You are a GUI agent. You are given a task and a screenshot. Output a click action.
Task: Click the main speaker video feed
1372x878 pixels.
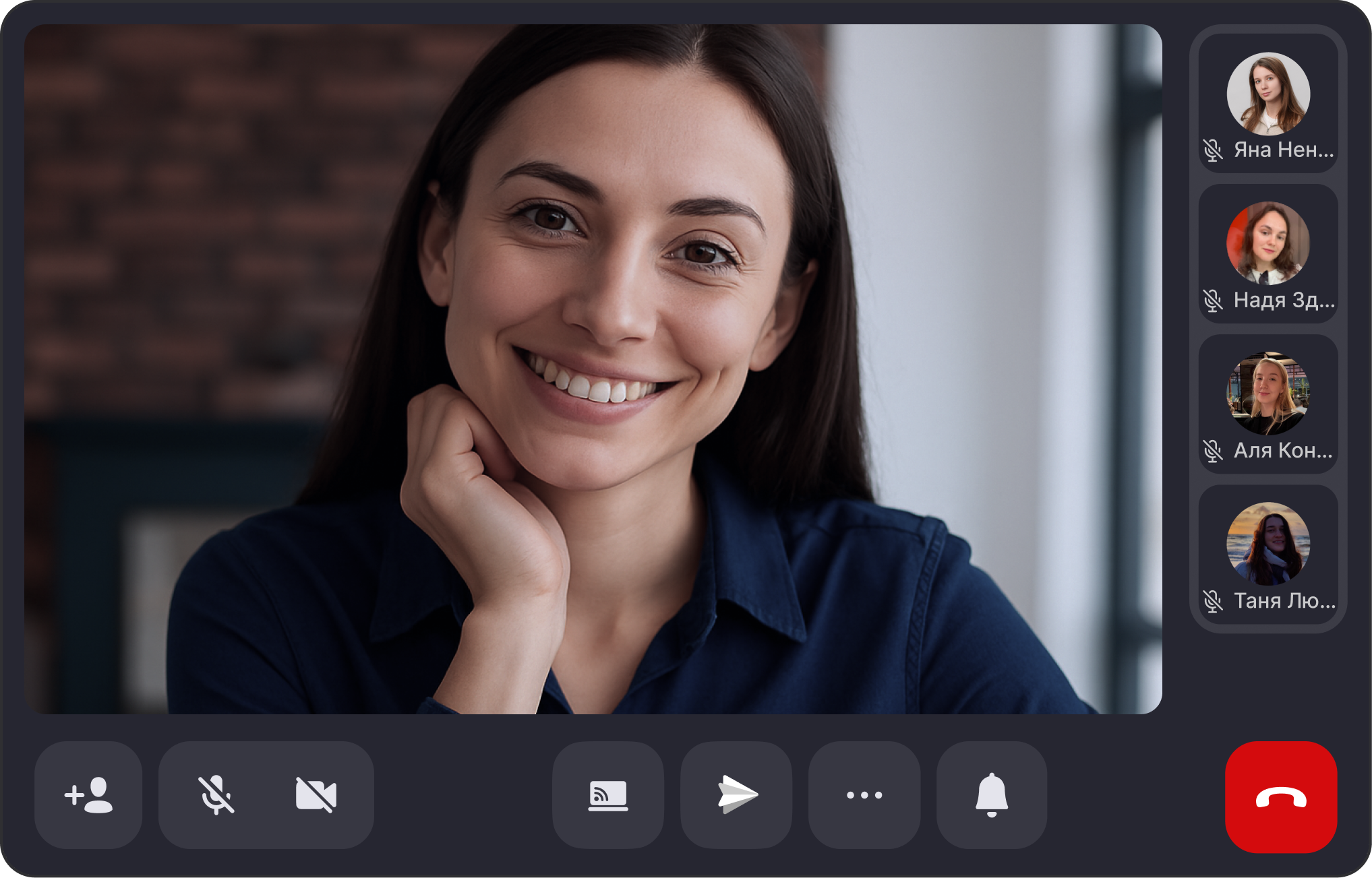coord(593,369)
